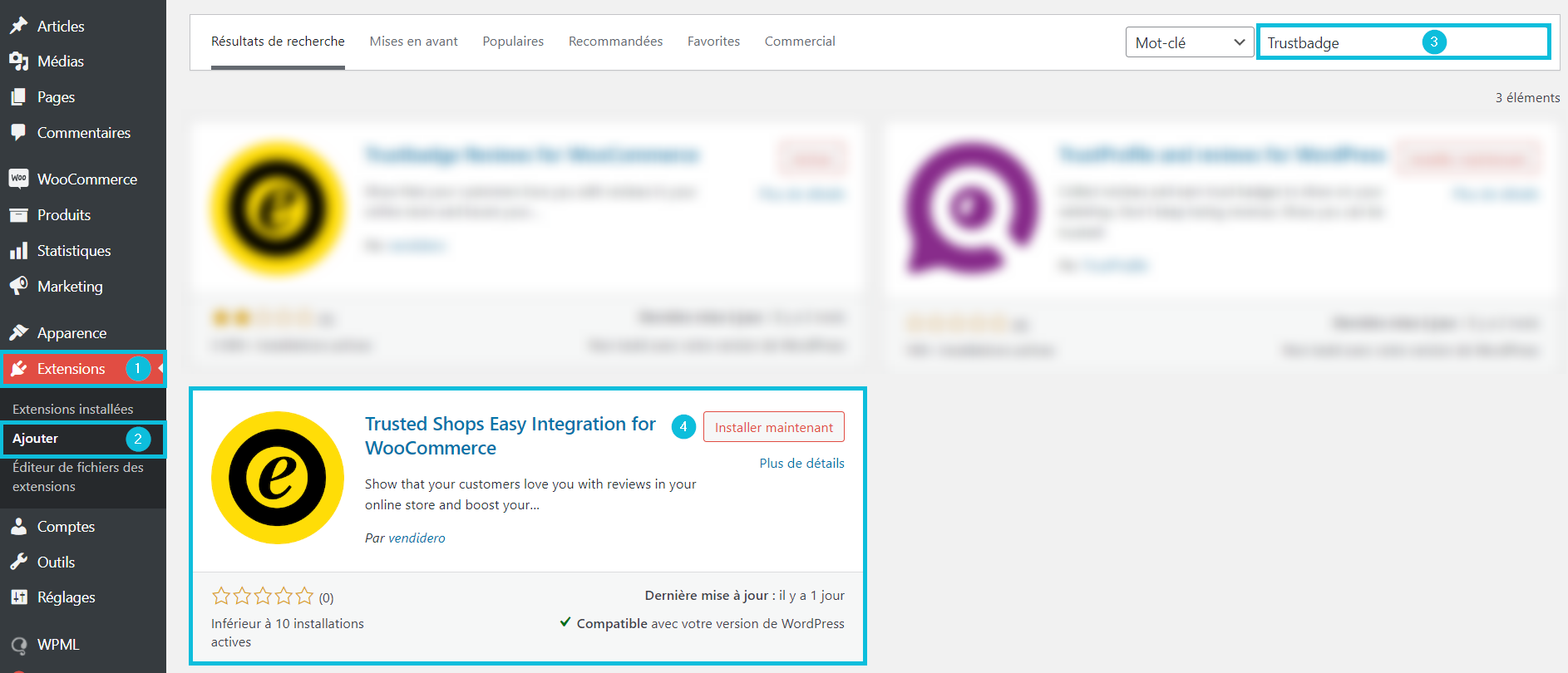Click the WPML icon in sidebar

coord(18,645)
